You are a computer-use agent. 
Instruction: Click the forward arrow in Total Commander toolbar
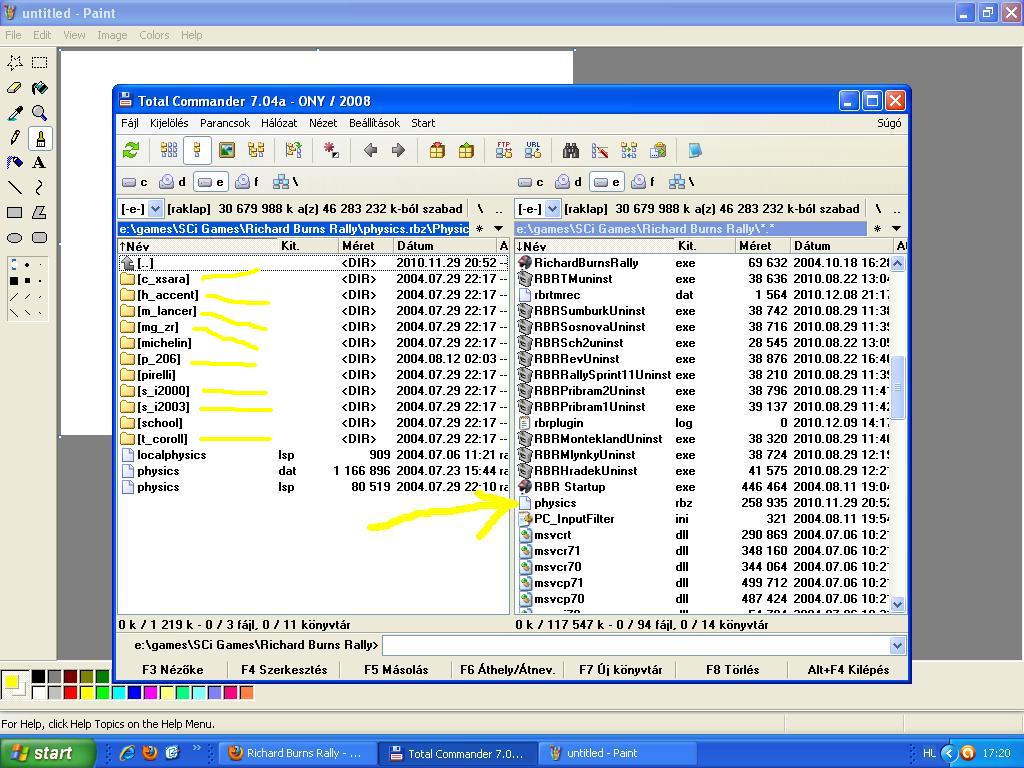point(398,151)
